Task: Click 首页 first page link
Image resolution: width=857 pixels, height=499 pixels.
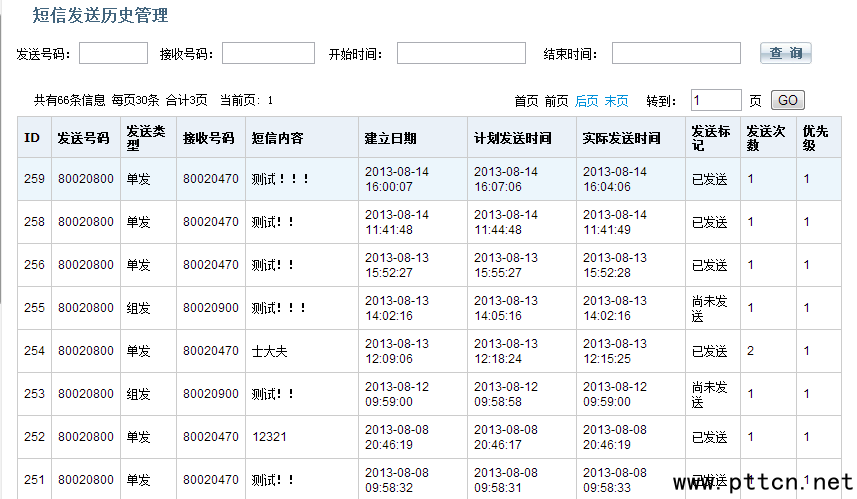Action: 526,101
